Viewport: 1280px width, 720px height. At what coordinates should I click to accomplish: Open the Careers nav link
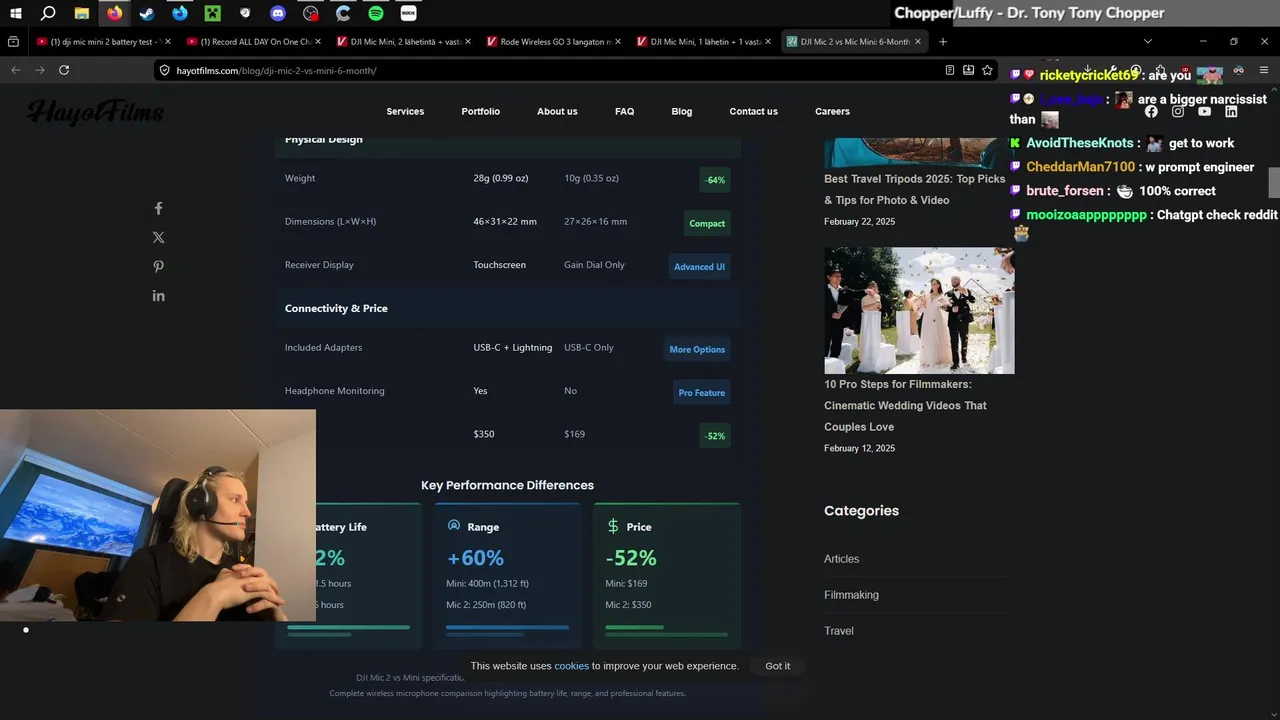coord(832,111)
